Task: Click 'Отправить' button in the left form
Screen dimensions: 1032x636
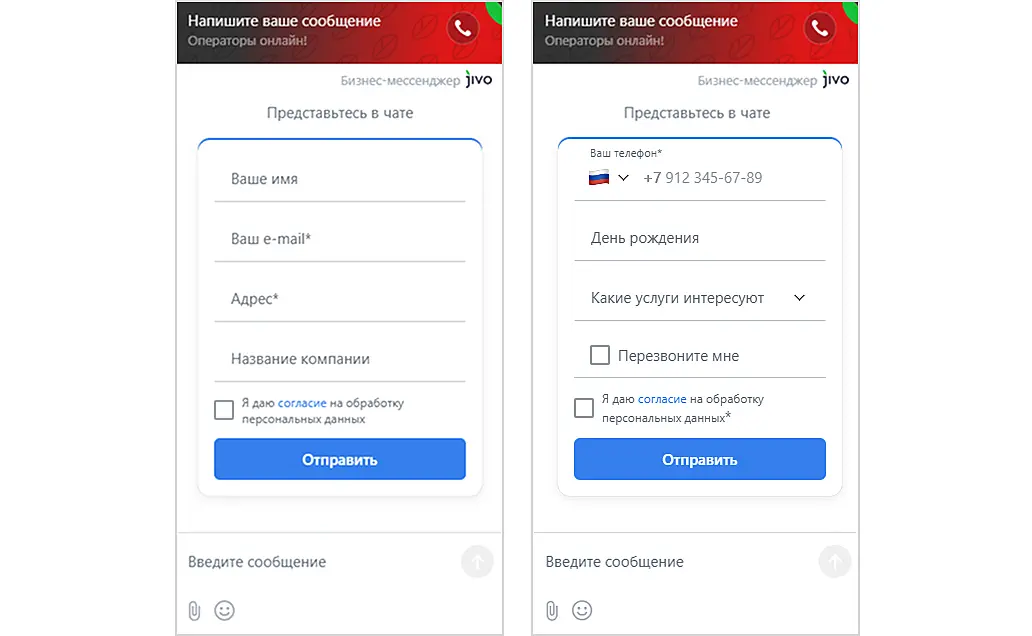Action: point(340,459)
